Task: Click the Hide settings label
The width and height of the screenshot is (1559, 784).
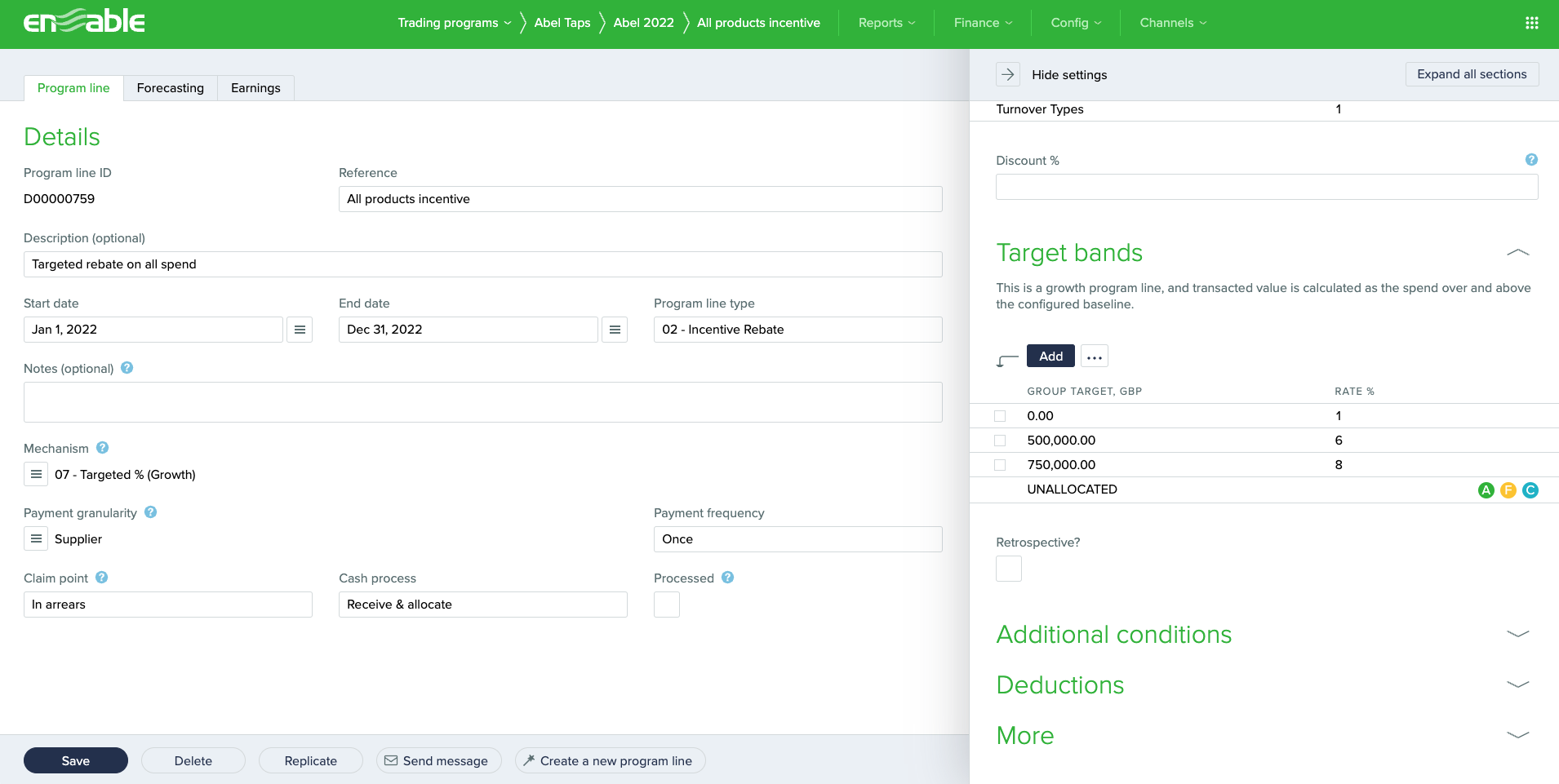Action: pos(1069,75)
